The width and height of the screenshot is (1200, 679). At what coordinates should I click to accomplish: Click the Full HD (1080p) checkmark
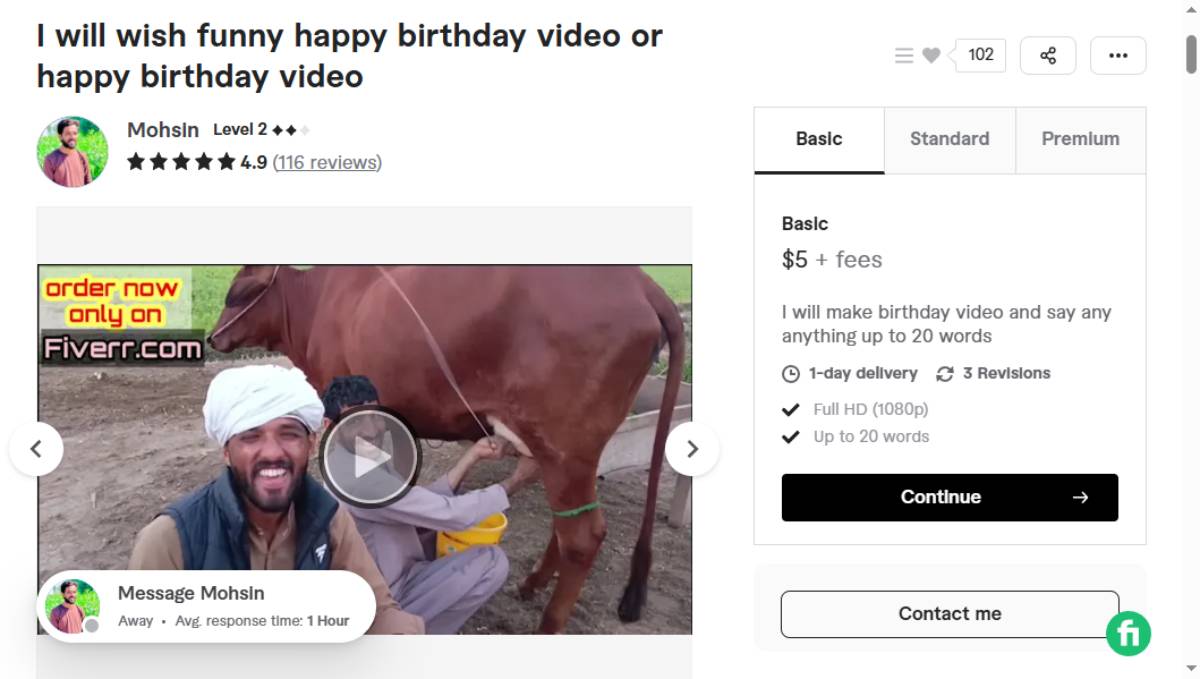pos(789,408)
